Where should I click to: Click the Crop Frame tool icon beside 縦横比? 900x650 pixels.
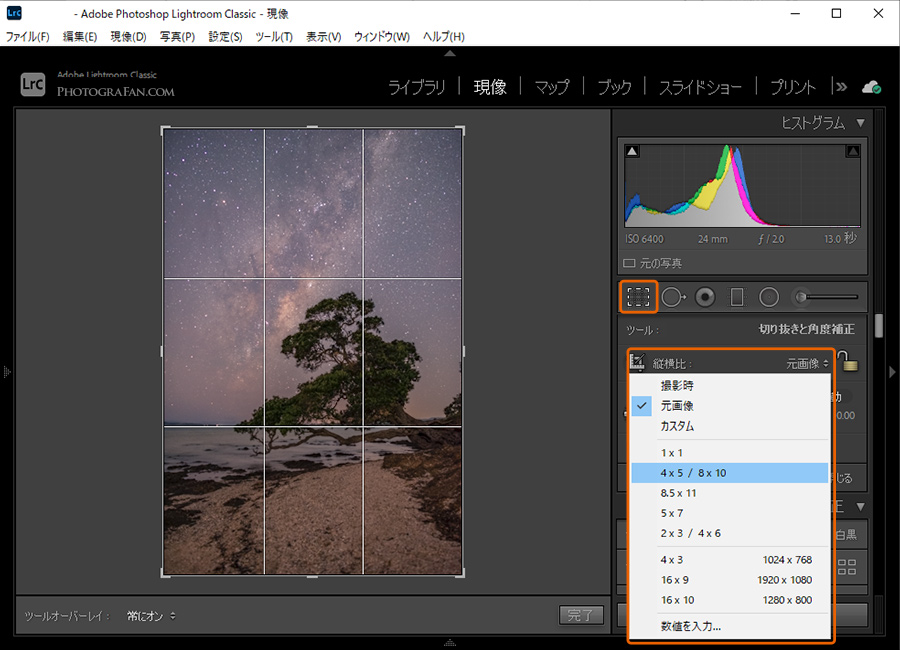[x=638, y=362]
